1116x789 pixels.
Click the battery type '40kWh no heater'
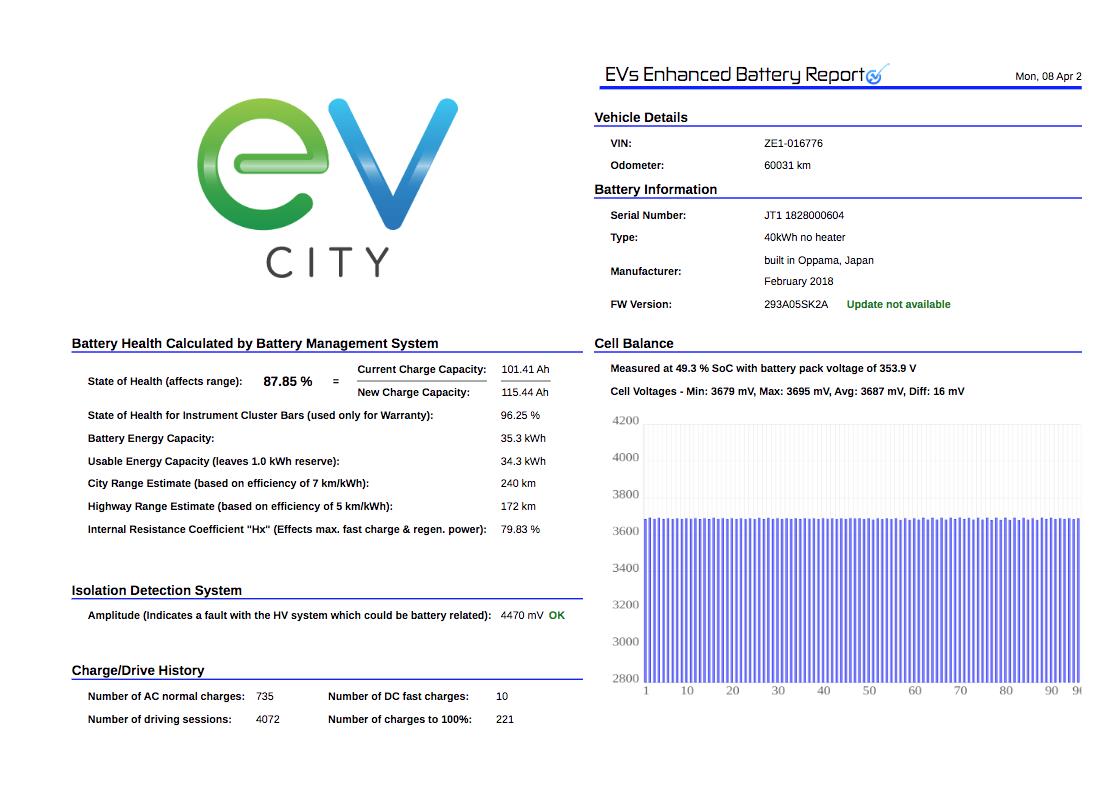805,237
